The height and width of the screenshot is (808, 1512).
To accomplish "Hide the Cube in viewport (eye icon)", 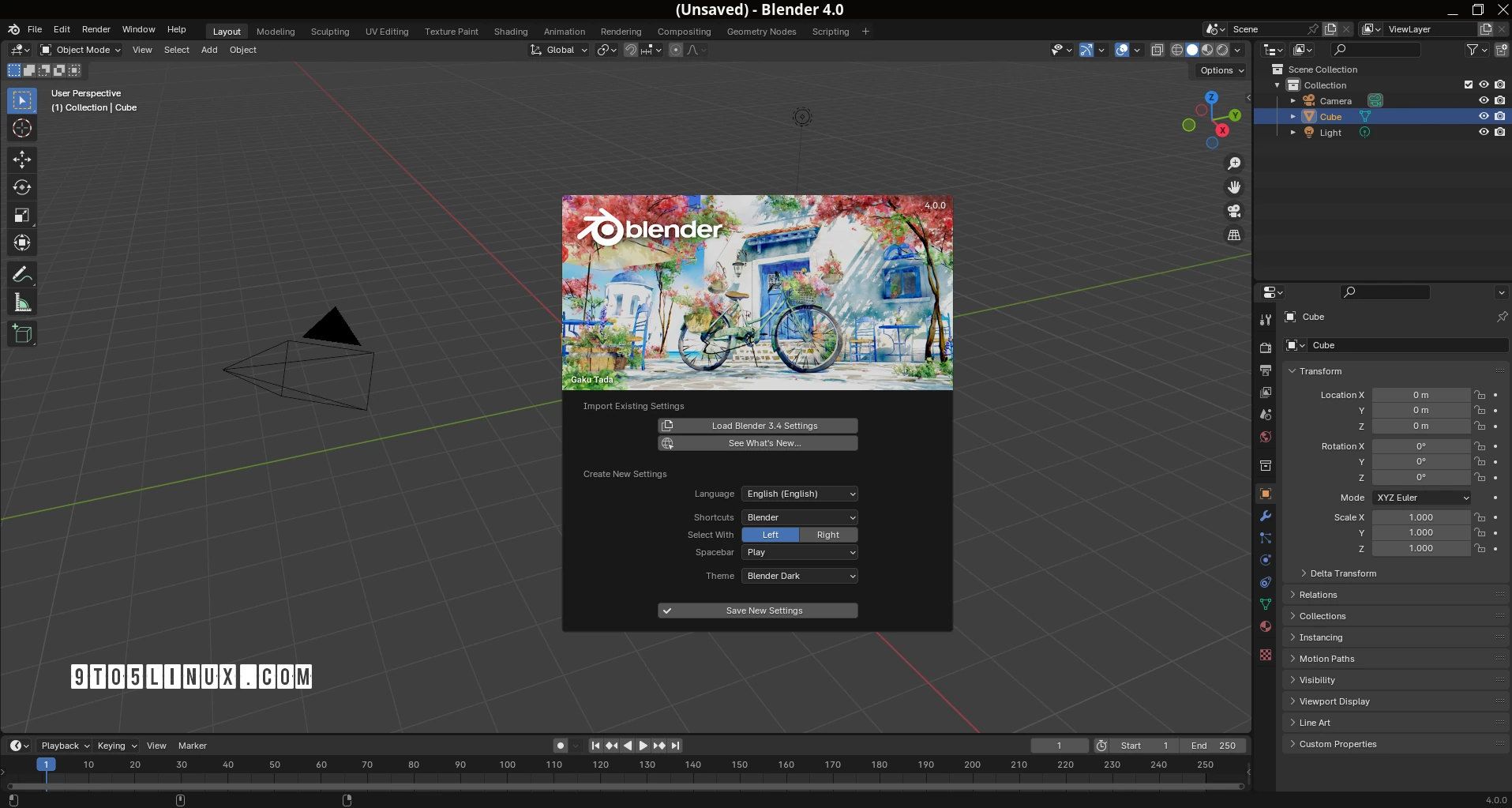I will point(1484,116).
